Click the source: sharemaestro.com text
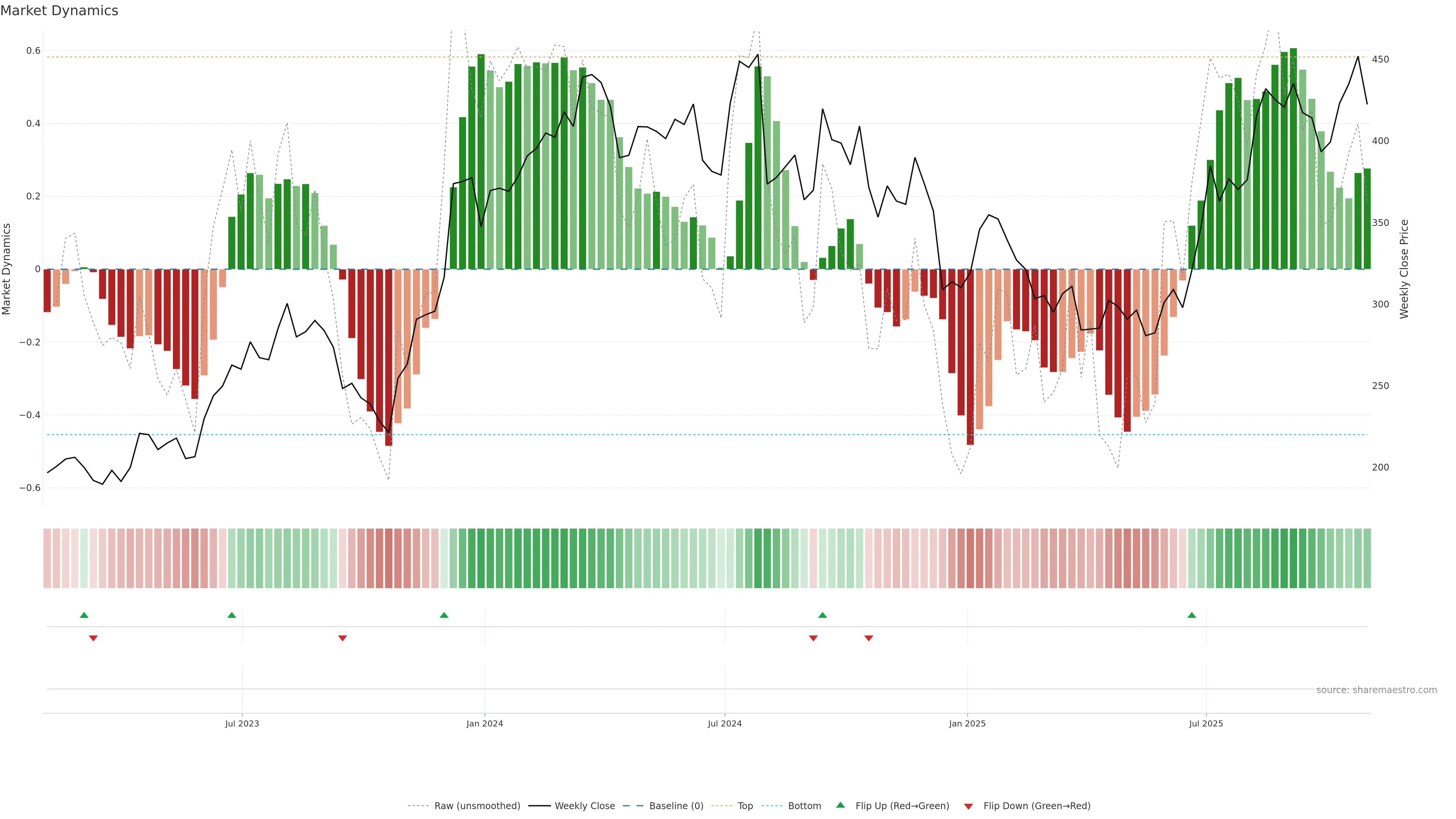Image resolution: width=1456 pixels, height=819 pixels. pyautogui.click(x=1376, y=690)
